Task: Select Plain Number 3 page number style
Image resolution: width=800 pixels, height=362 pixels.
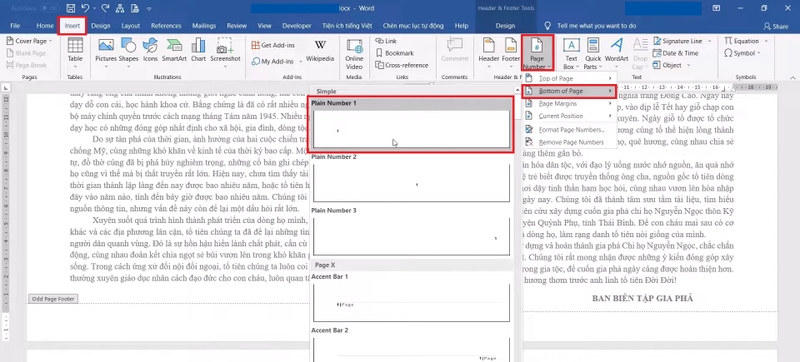Action: (x=411, y=232)
